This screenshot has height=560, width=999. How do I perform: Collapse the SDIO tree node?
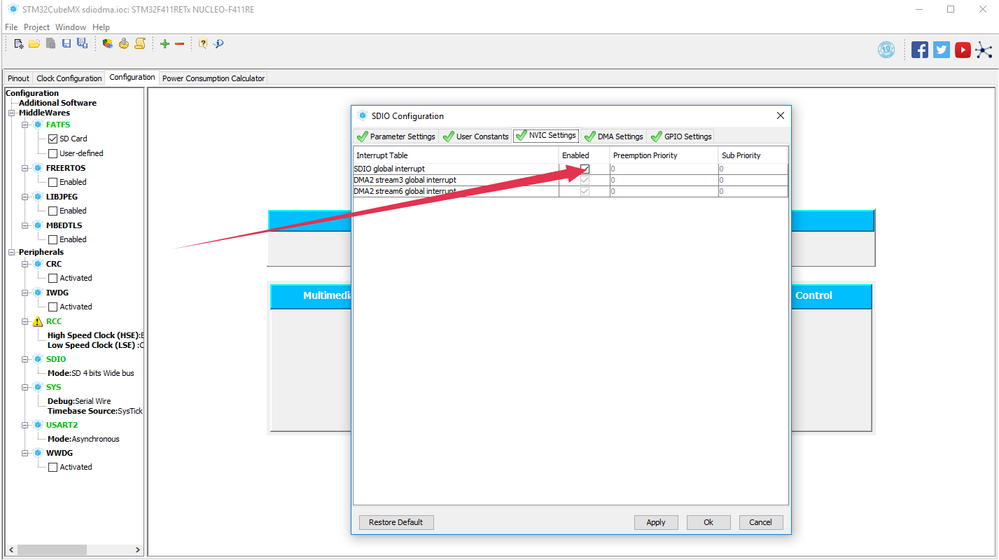25,359
